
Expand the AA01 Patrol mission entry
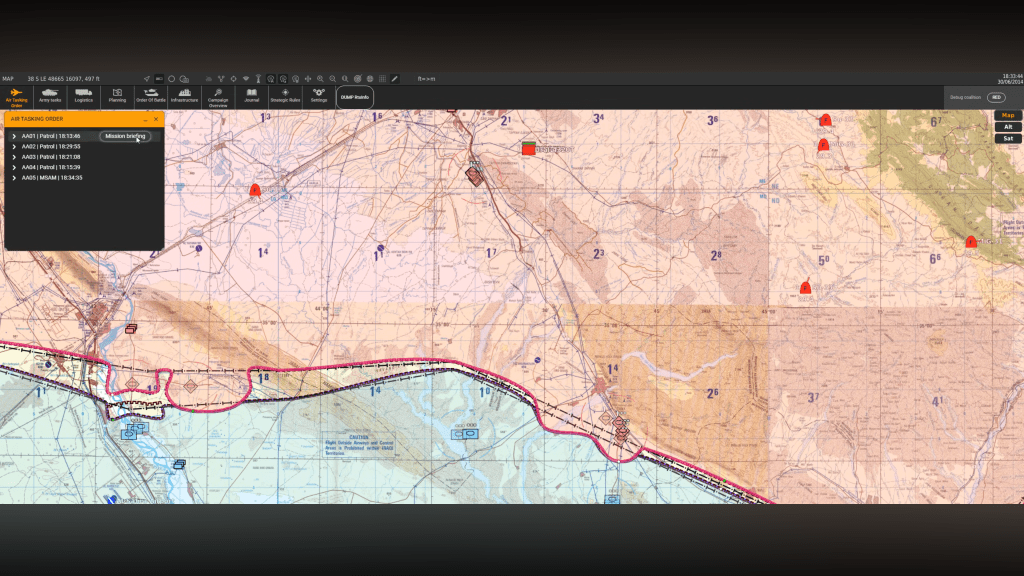[14, 136]
